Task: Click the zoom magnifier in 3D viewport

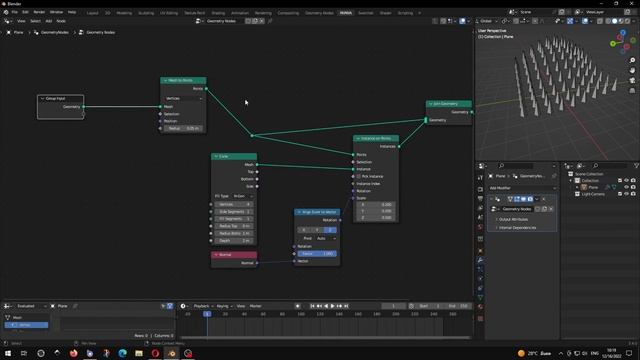Action: coord(632,60)
